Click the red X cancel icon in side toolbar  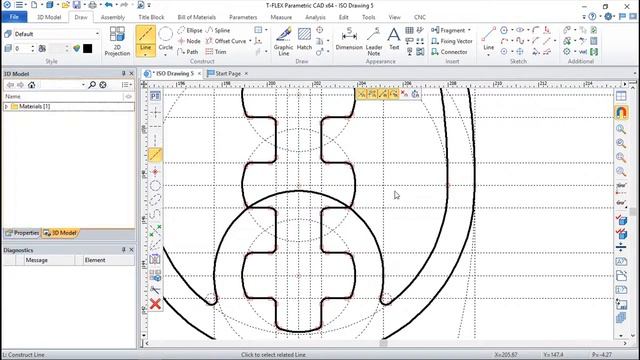click(x=155, y=304)
